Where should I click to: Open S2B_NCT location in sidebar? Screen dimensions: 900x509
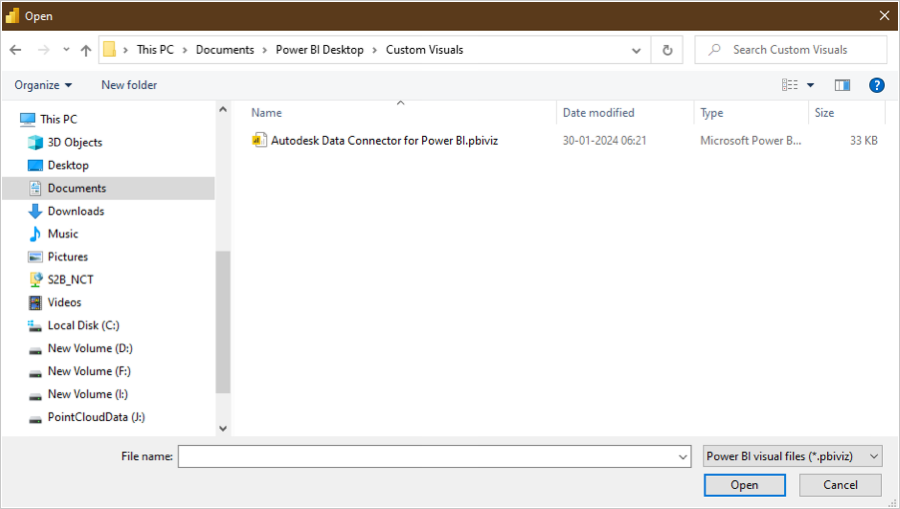click(x=70, y=280)
